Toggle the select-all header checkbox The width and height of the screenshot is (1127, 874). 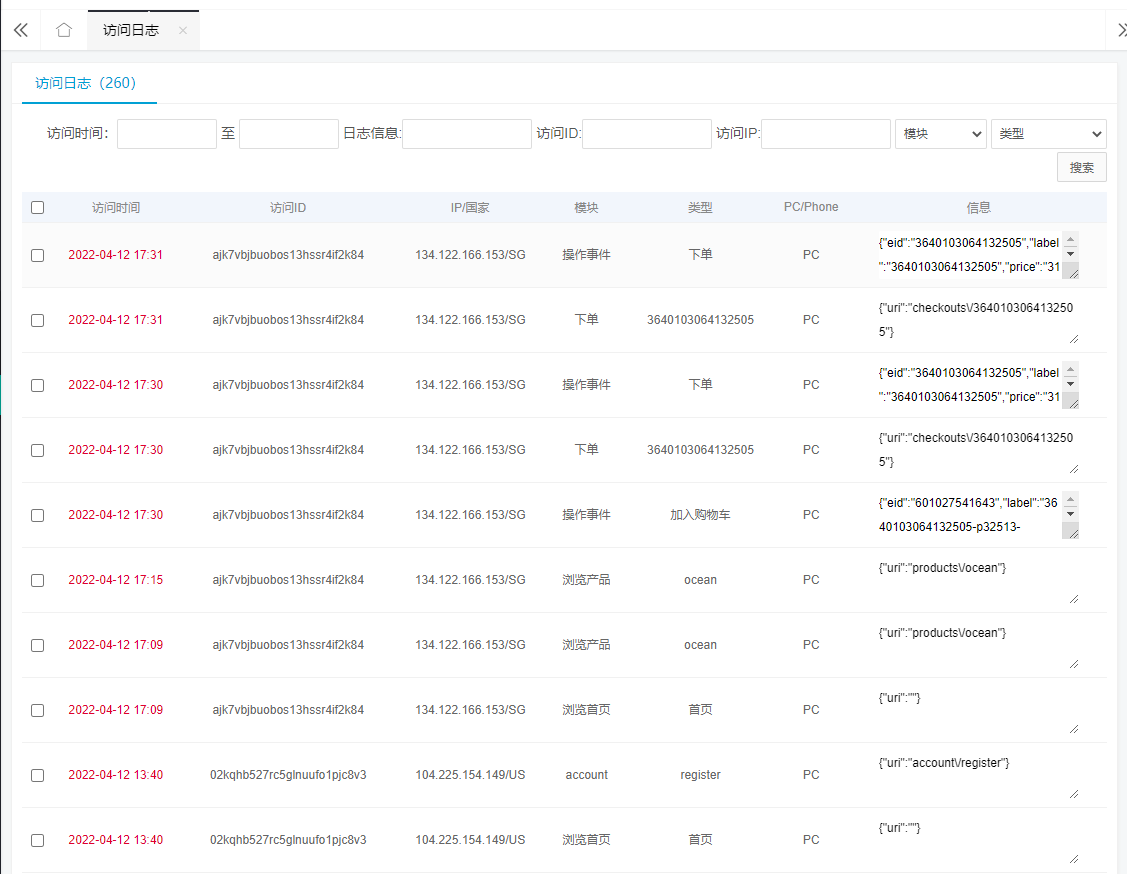pos(37,208)
